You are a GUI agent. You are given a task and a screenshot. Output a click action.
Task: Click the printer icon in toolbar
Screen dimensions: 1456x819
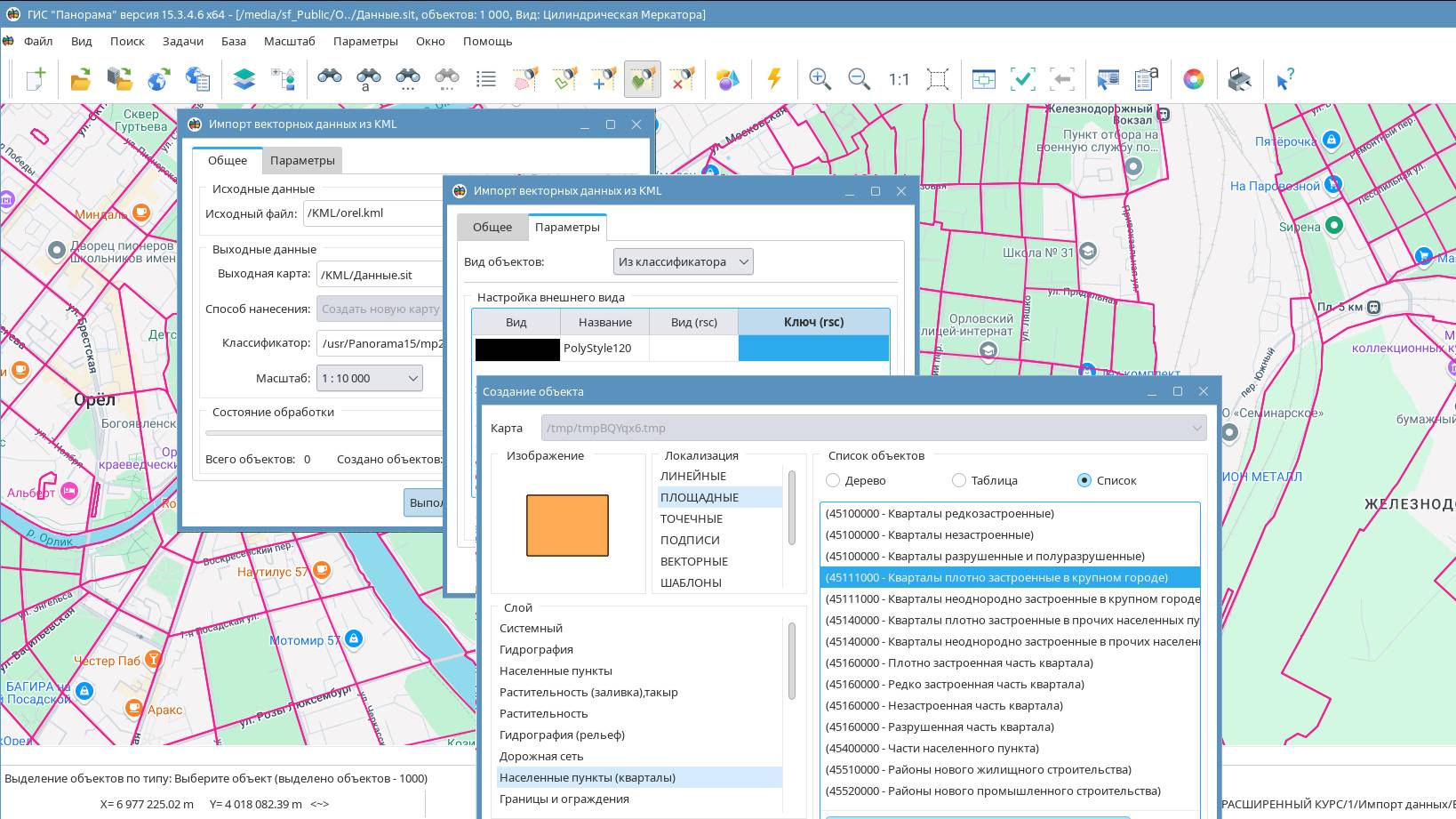pyautogui.click(x=1239, y=79)
